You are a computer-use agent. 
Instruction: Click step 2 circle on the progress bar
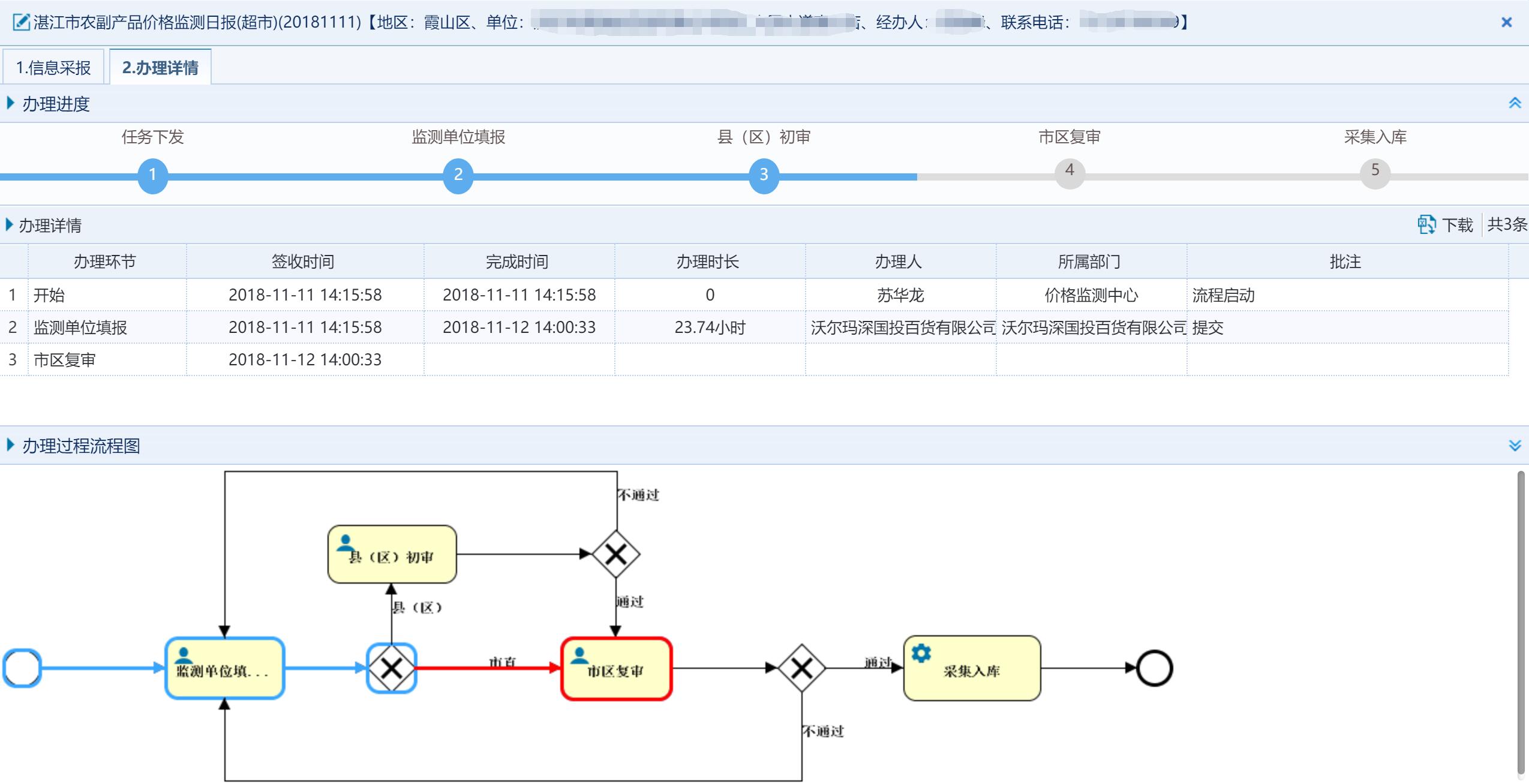(458, 175)
